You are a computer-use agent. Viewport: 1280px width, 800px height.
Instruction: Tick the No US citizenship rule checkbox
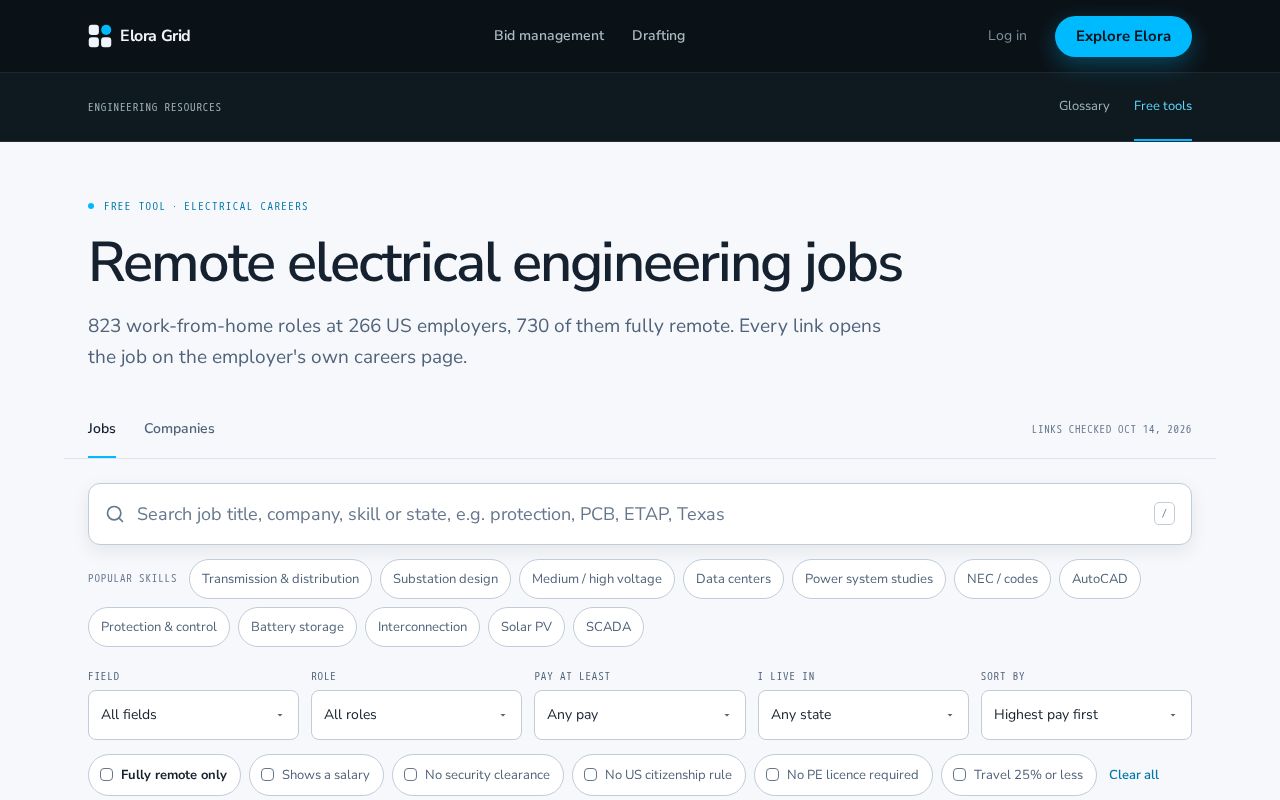point(590,775)
